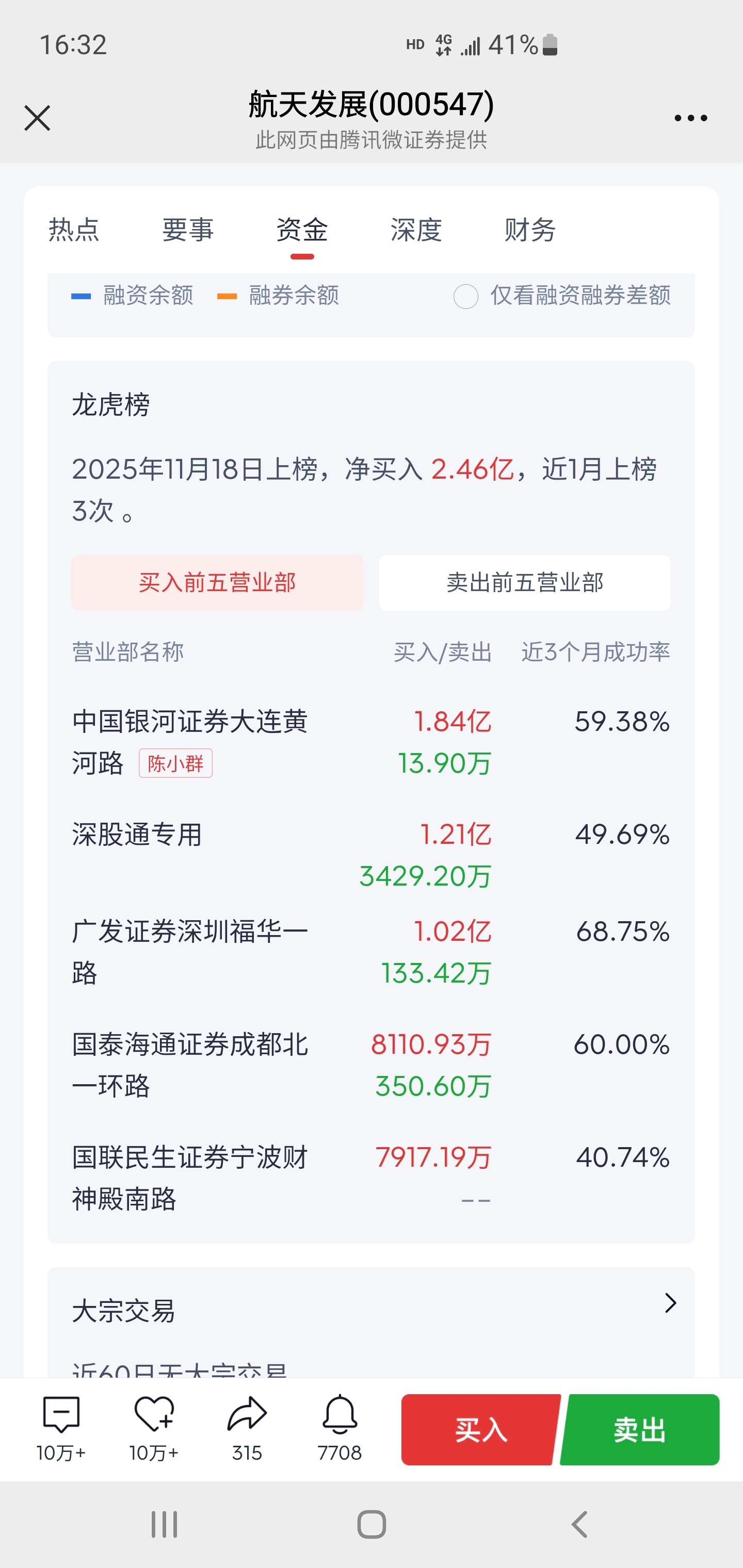The height and width of the screenshot is (1568, 743).
Task: Tap the share arrow icon
Action: 247,1415
